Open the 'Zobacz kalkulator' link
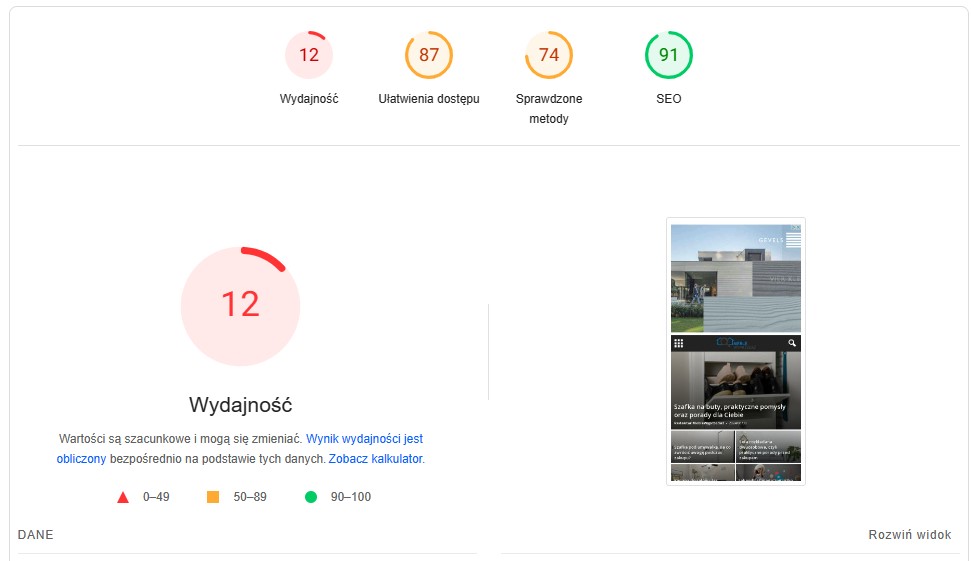The width and height of the screenshot is (972, 561). tap(376, 459)
